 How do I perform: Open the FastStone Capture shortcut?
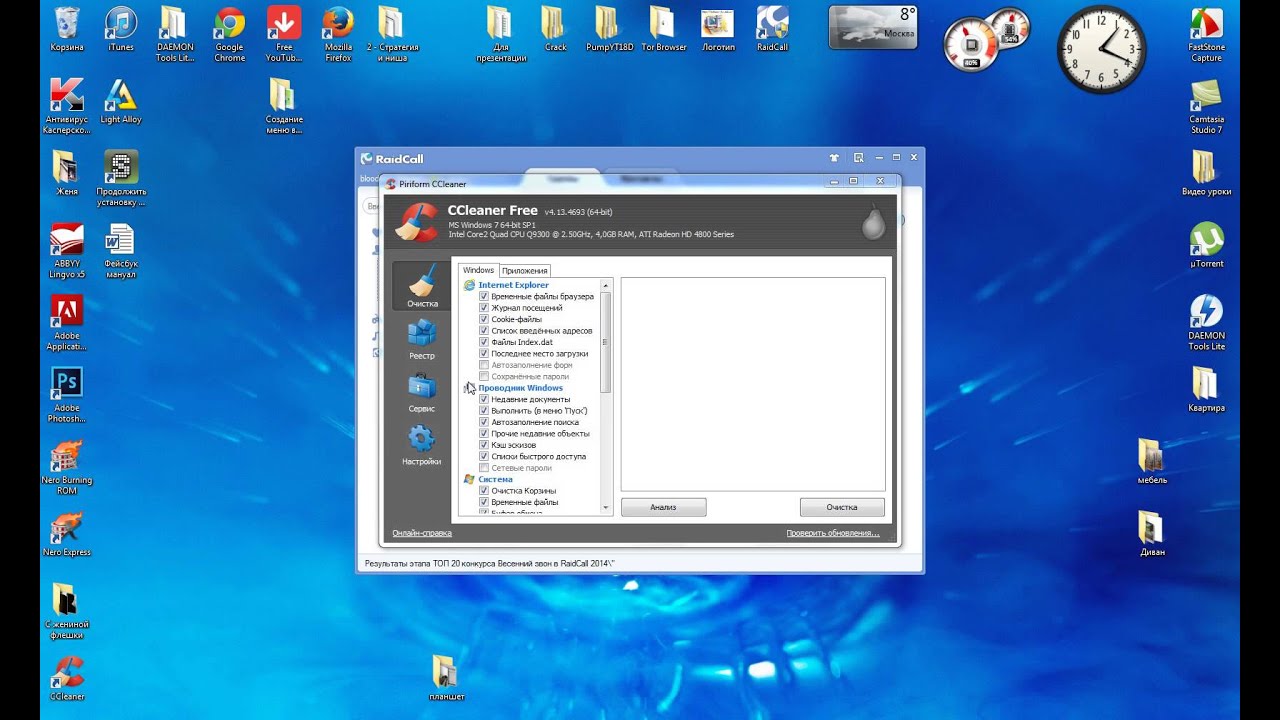tap(1206, 34)
